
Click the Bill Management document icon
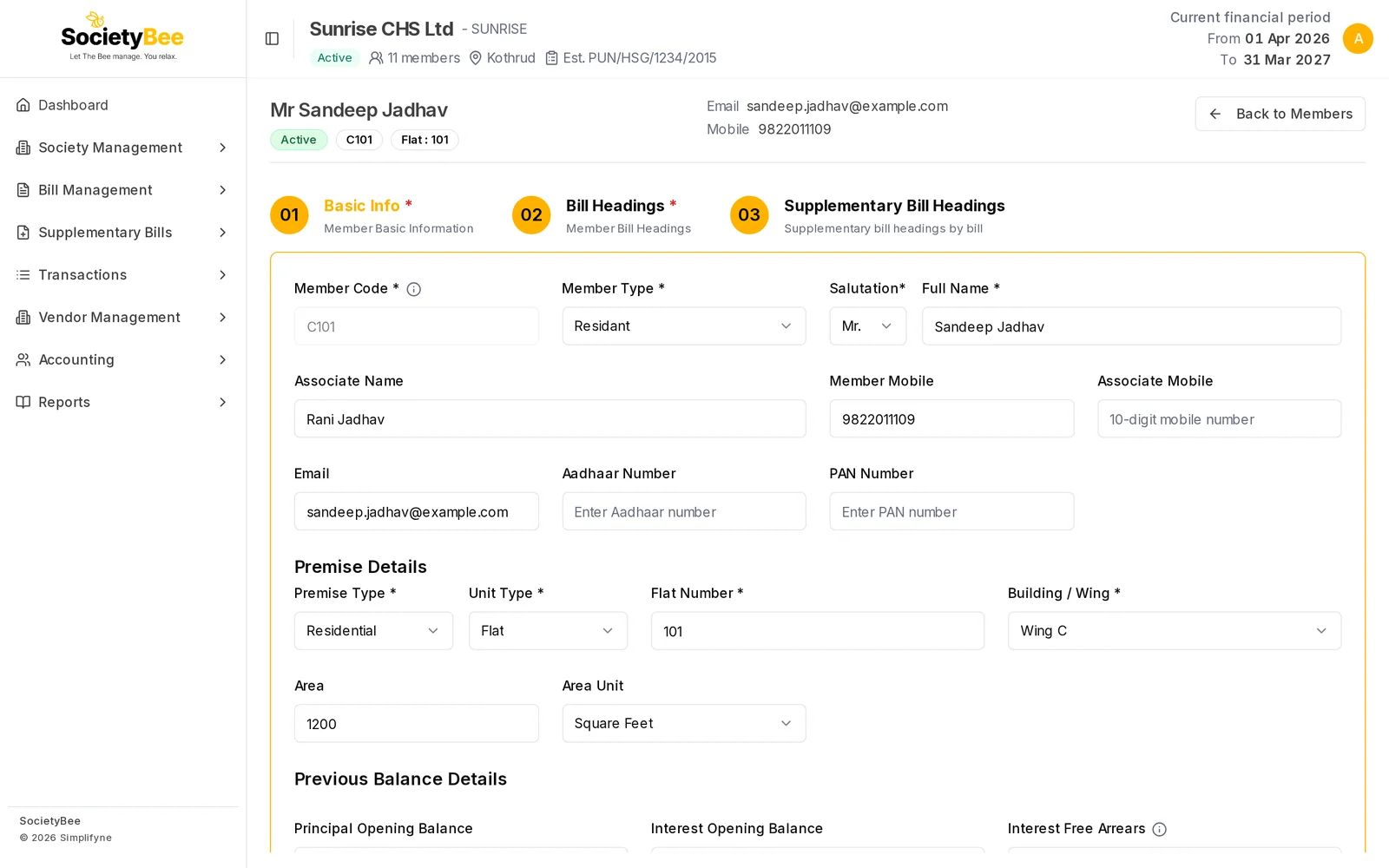23,190
